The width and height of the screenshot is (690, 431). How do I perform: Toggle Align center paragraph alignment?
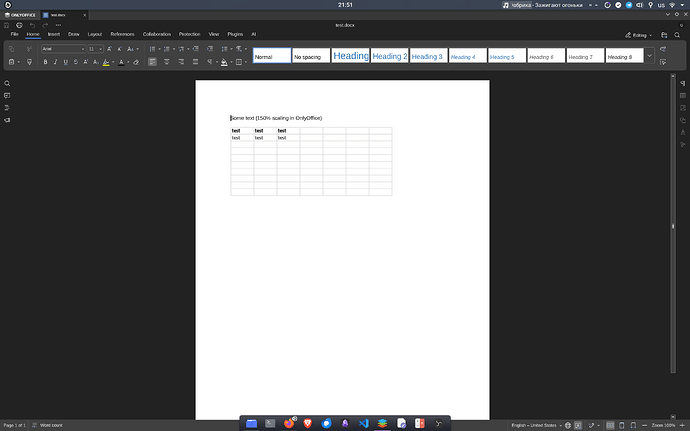coord(167,62)
